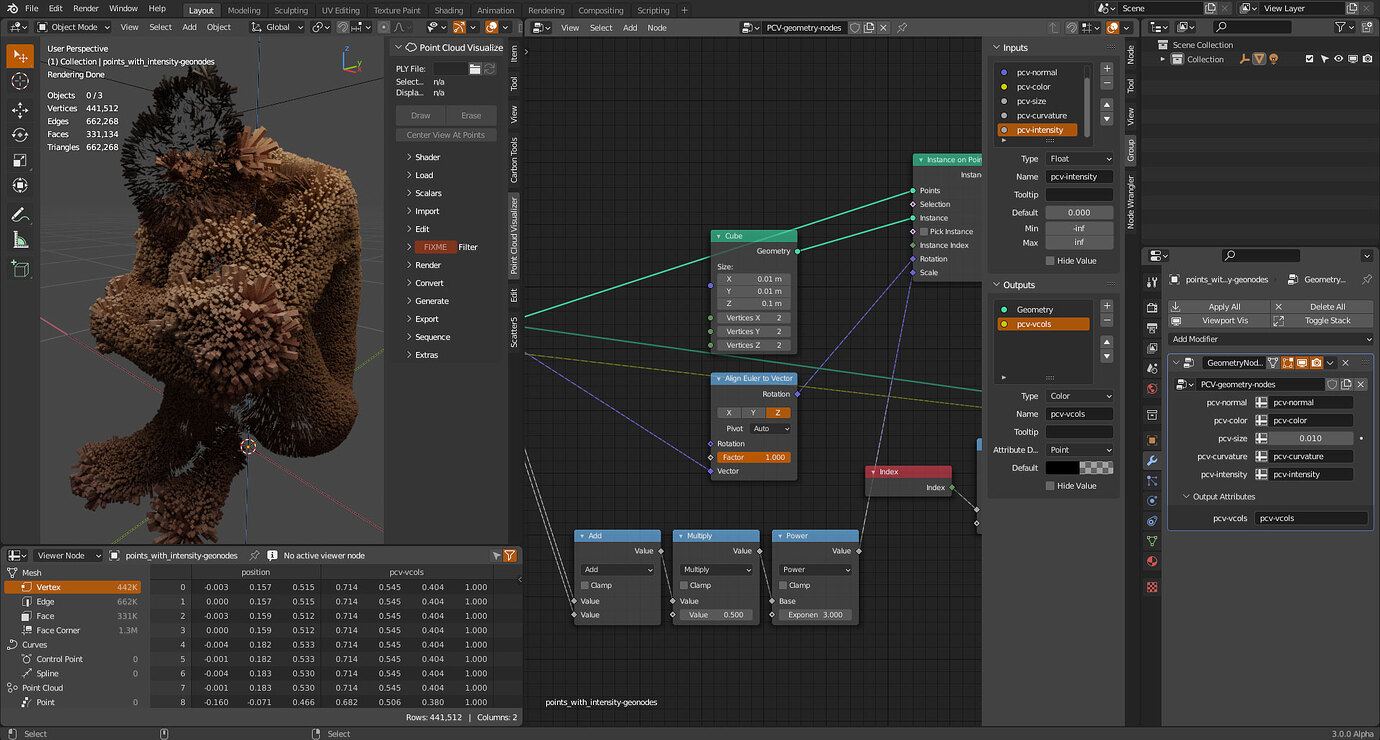
Task: Open the World properties tab icon
Action: 1152,389
